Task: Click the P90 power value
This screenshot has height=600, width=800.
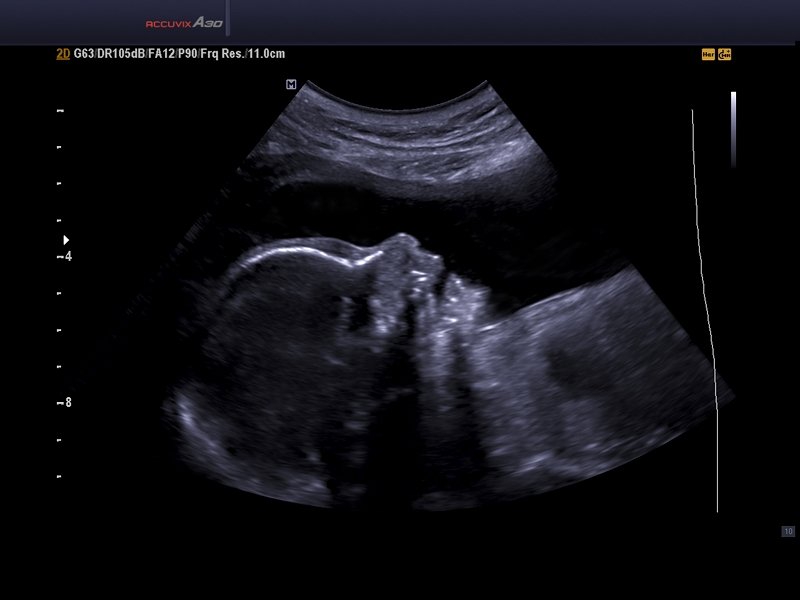Action: pyautogui.click(x=188, y=54)
